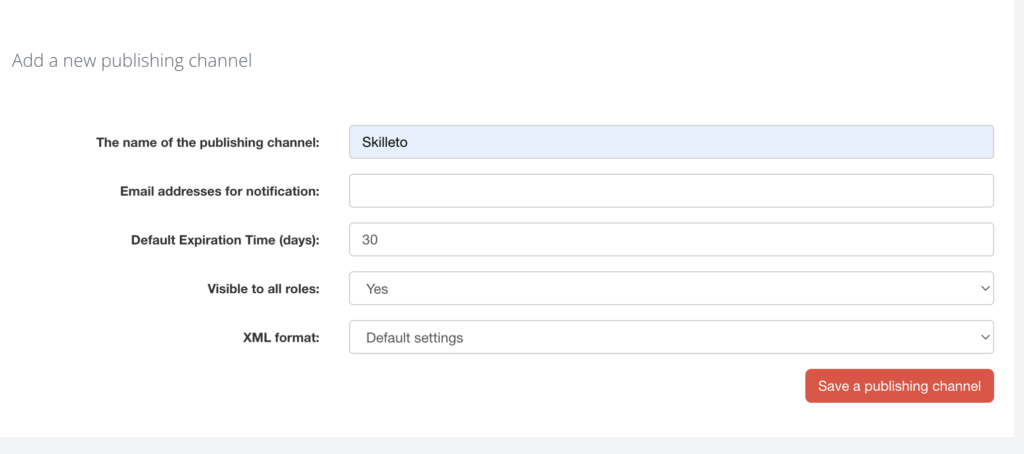Click the 'Add a new publishing channel' heading
Screen dimensions: 1024x454
[131, 61]
